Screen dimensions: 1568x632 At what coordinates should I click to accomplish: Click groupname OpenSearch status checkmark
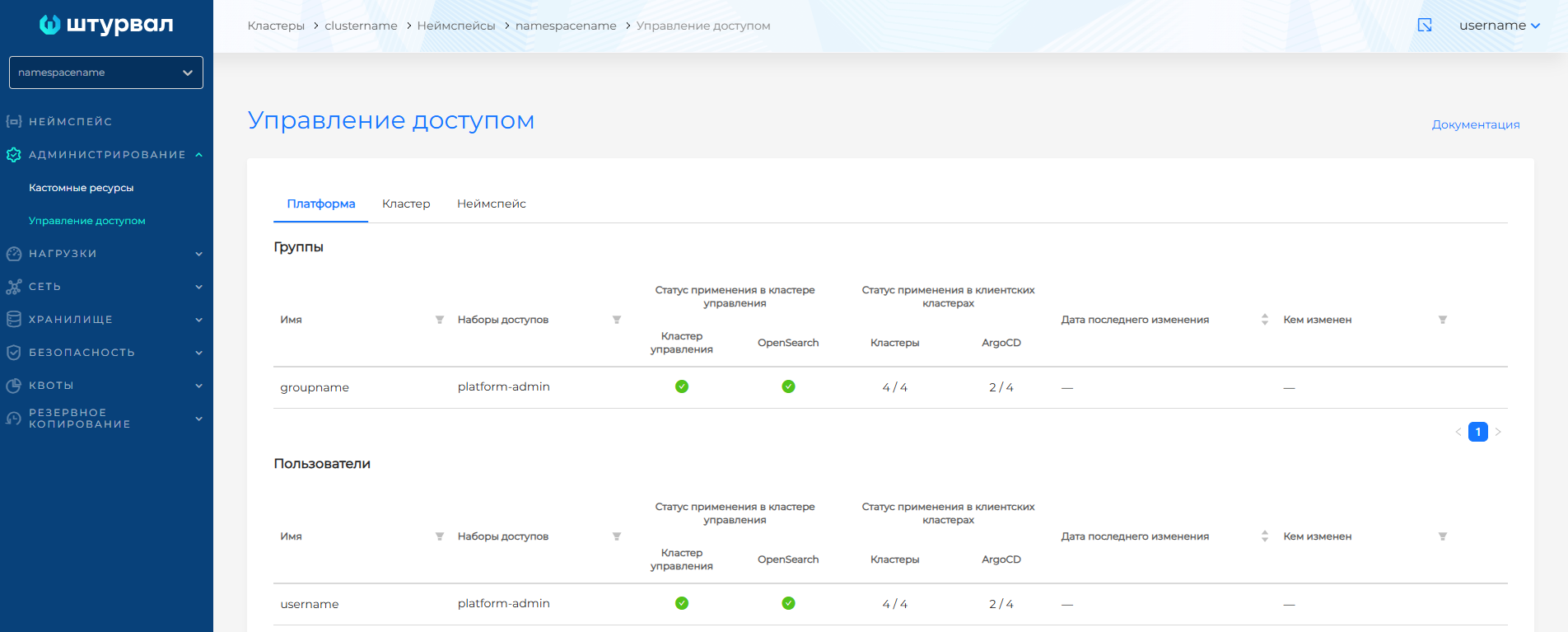click(788, 386)
